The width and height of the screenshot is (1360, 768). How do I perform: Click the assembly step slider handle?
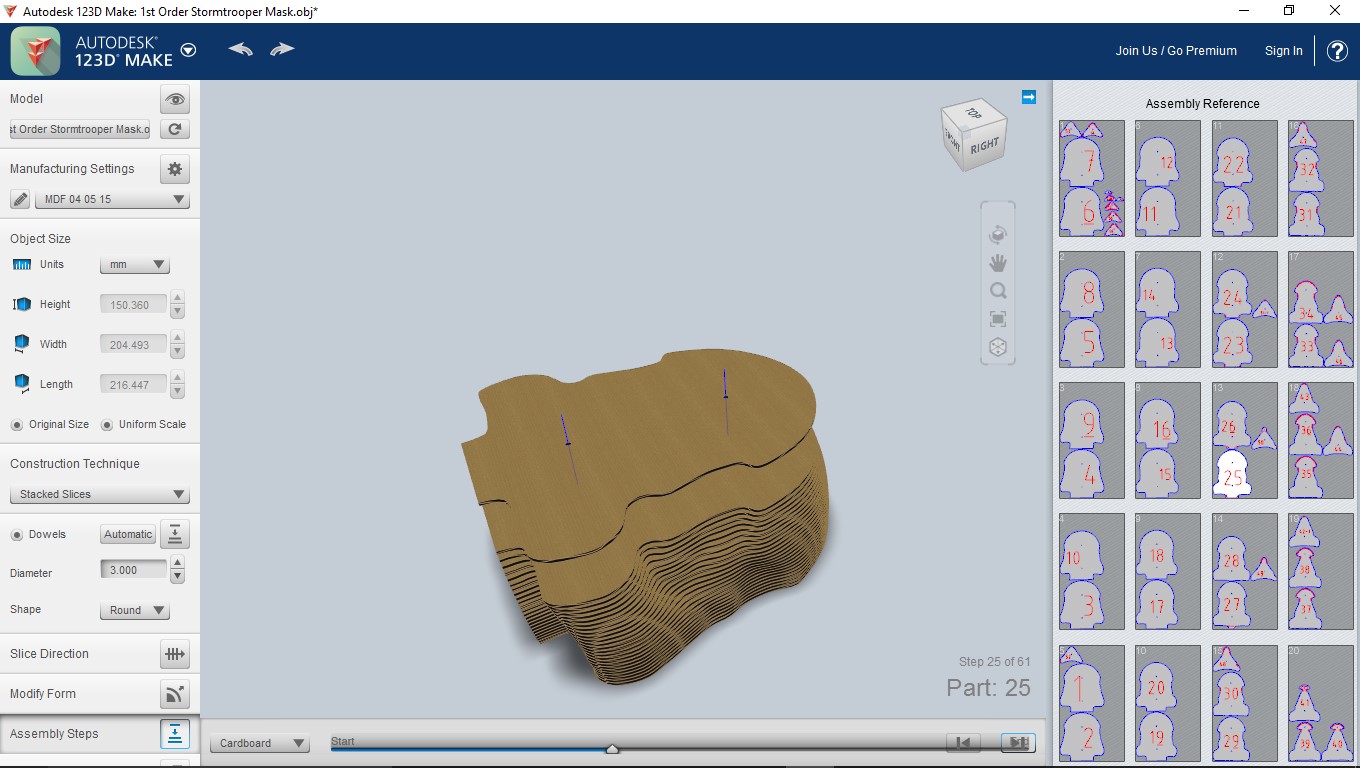(612, 748)
